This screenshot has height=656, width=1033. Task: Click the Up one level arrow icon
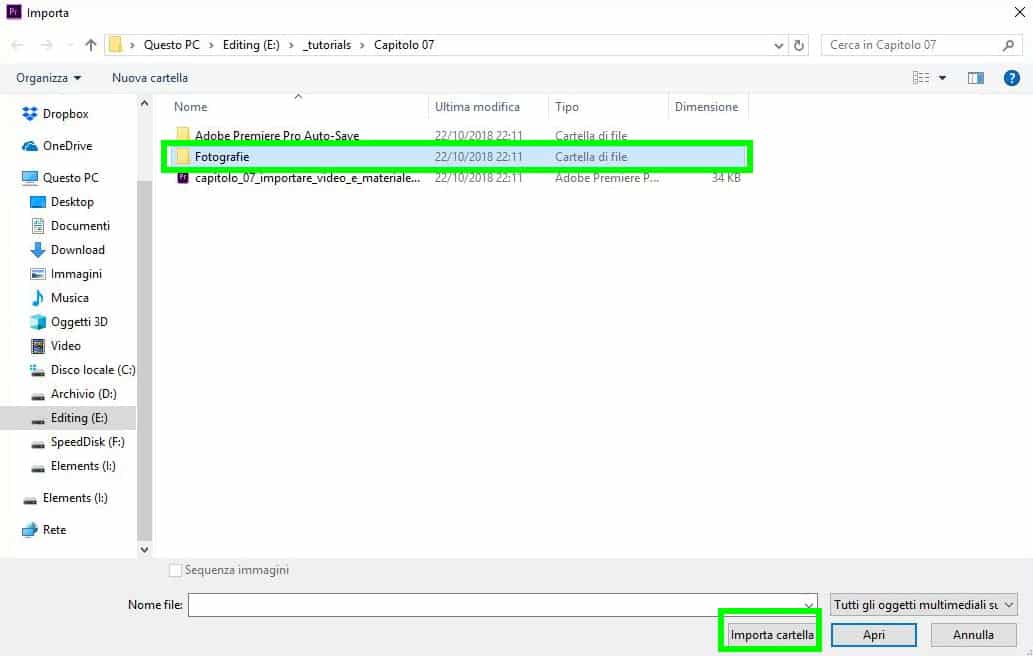[x=91, y=45]
